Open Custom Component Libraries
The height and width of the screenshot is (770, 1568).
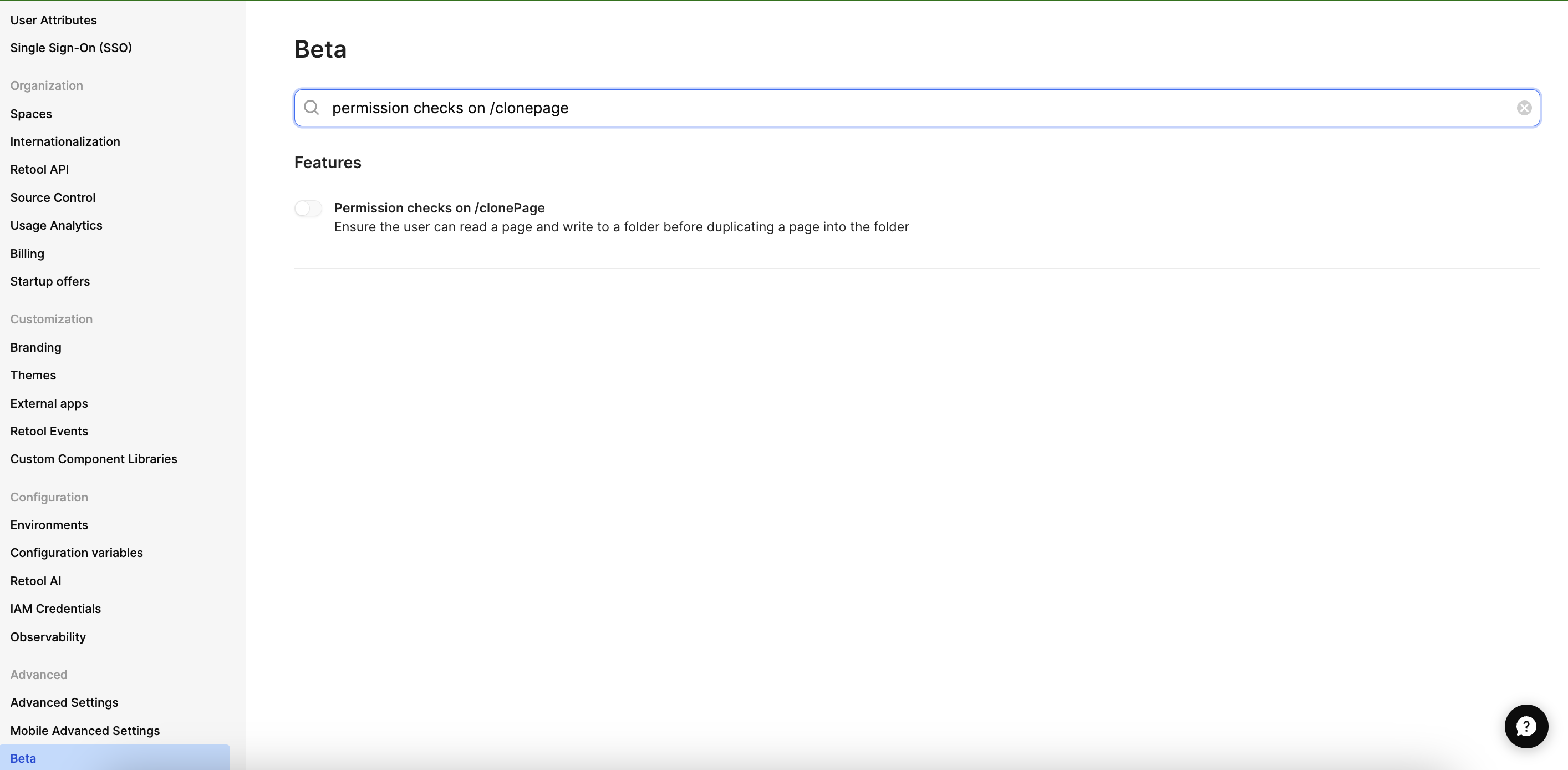click(94, 459)
